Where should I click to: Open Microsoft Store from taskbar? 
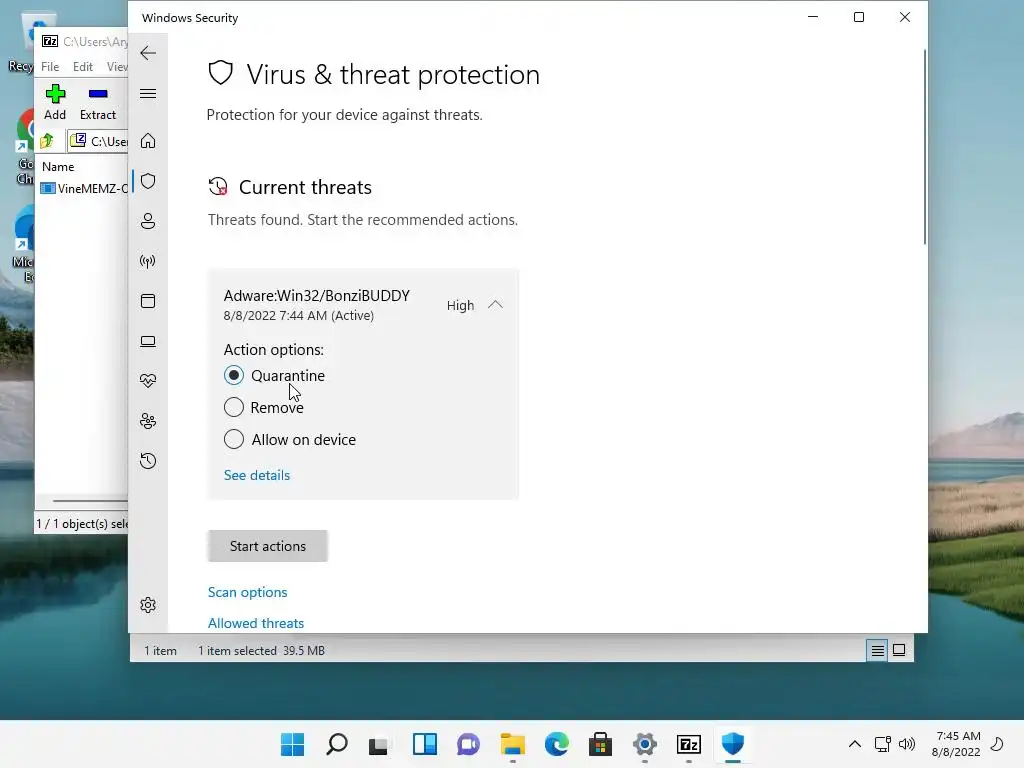point(600,744)
